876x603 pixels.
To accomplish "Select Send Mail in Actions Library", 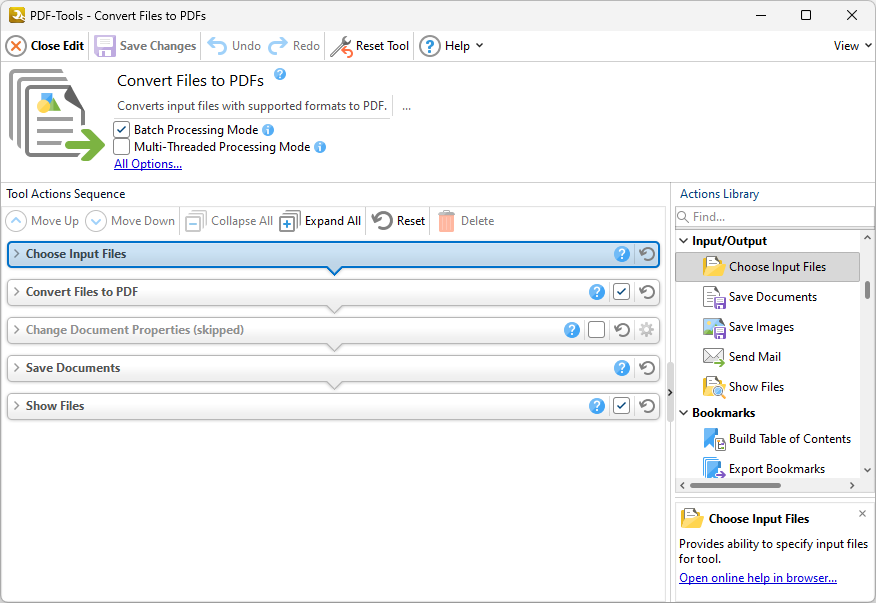I will (768, 357).
